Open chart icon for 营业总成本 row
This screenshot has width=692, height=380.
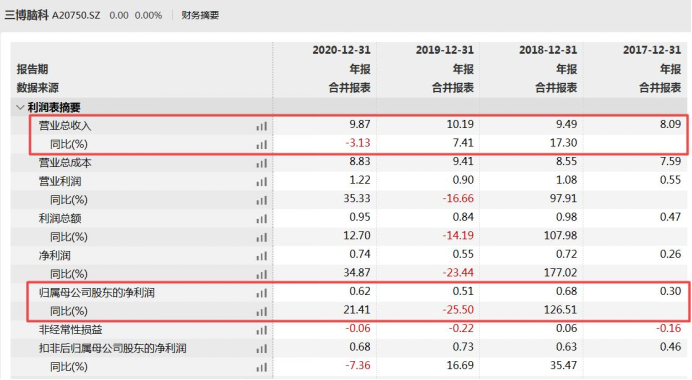(262, 163)
